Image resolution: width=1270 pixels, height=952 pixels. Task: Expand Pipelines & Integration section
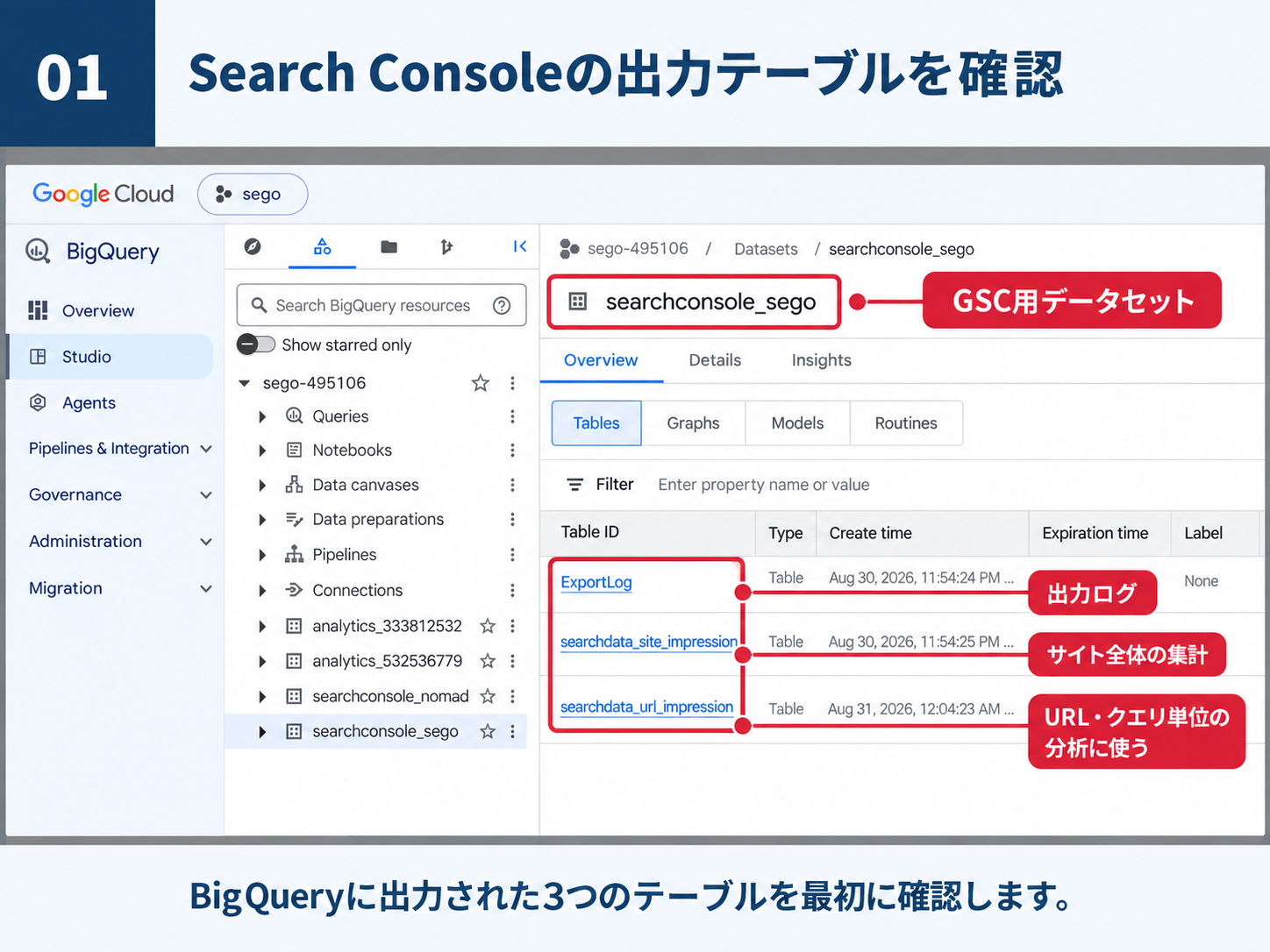120,449
